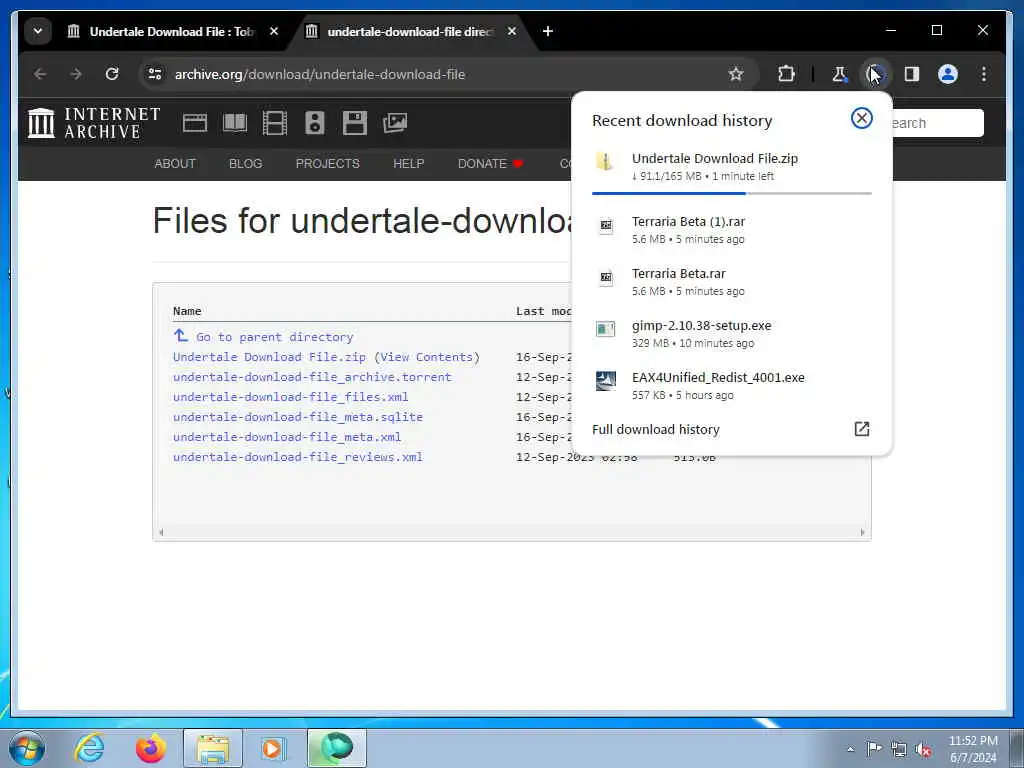This screenshot has height=768, width=1024.
Task: Click the gimp setup file icon
Action: (605, 328)
